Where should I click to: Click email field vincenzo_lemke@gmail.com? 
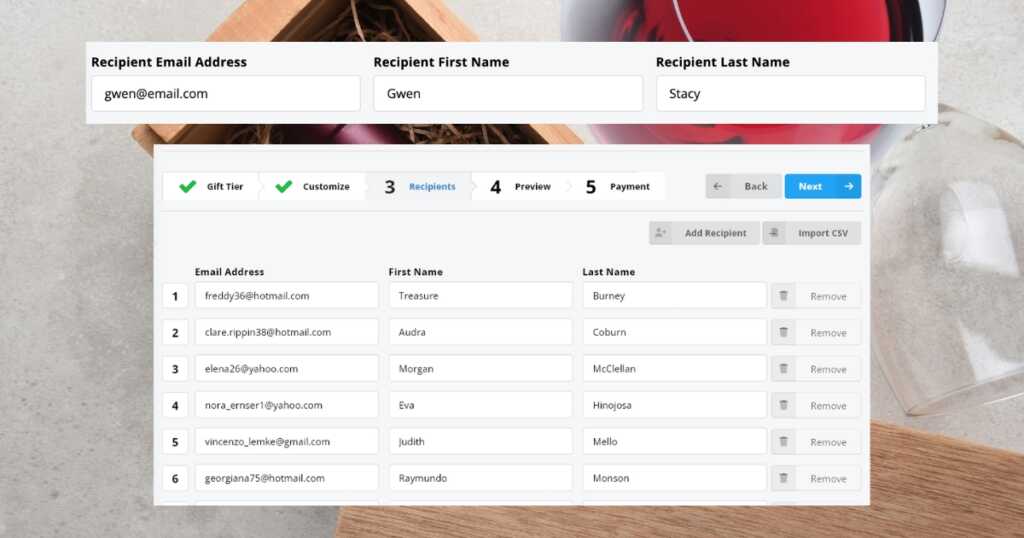(x=287, y=442)
